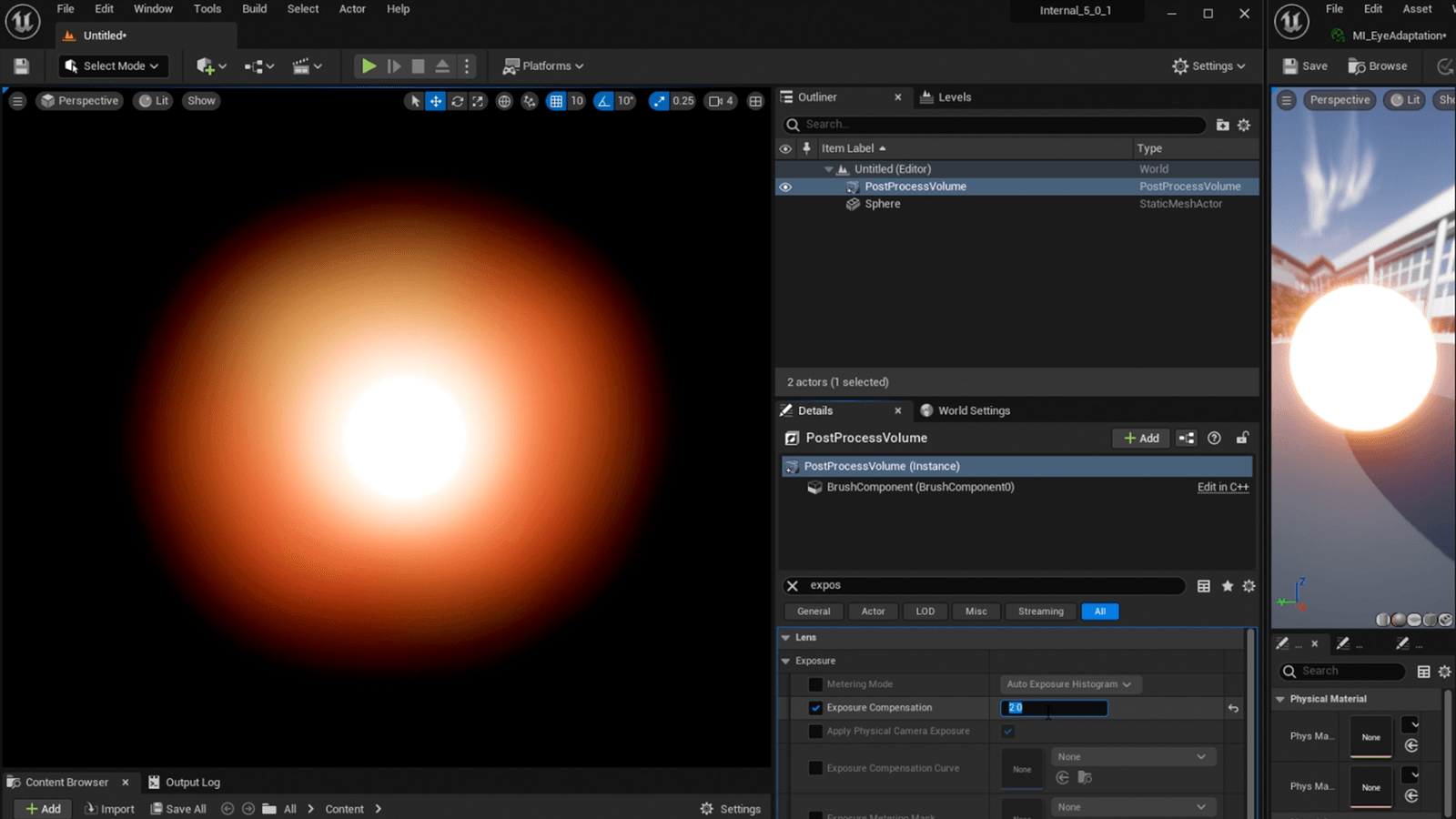1456x819 pixels.
Task: Maximize the viewport with the grid icon
Action: tap(754, 101)
